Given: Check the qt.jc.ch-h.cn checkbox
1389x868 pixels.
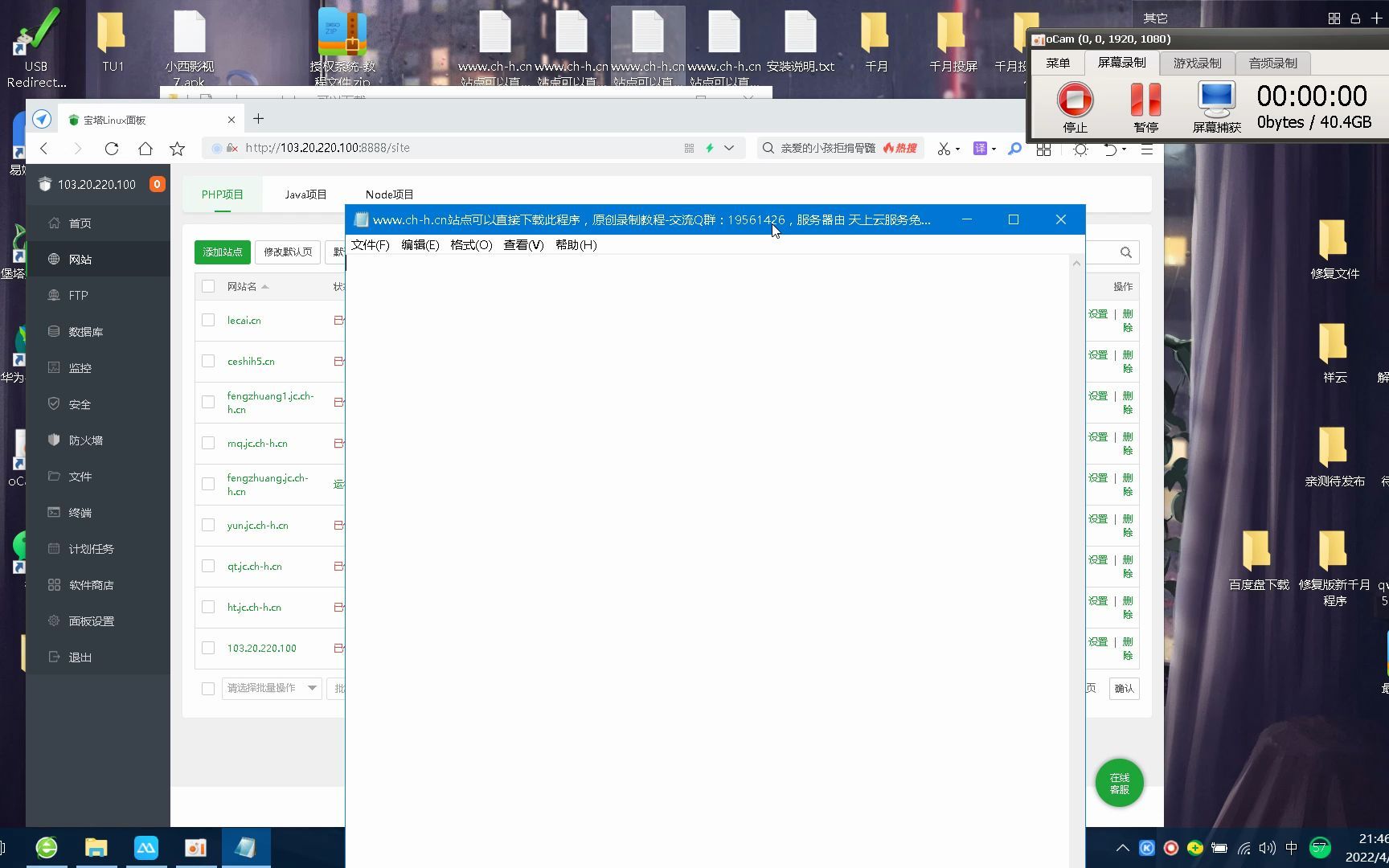Looking at the screenshot, I should [208, 566].
